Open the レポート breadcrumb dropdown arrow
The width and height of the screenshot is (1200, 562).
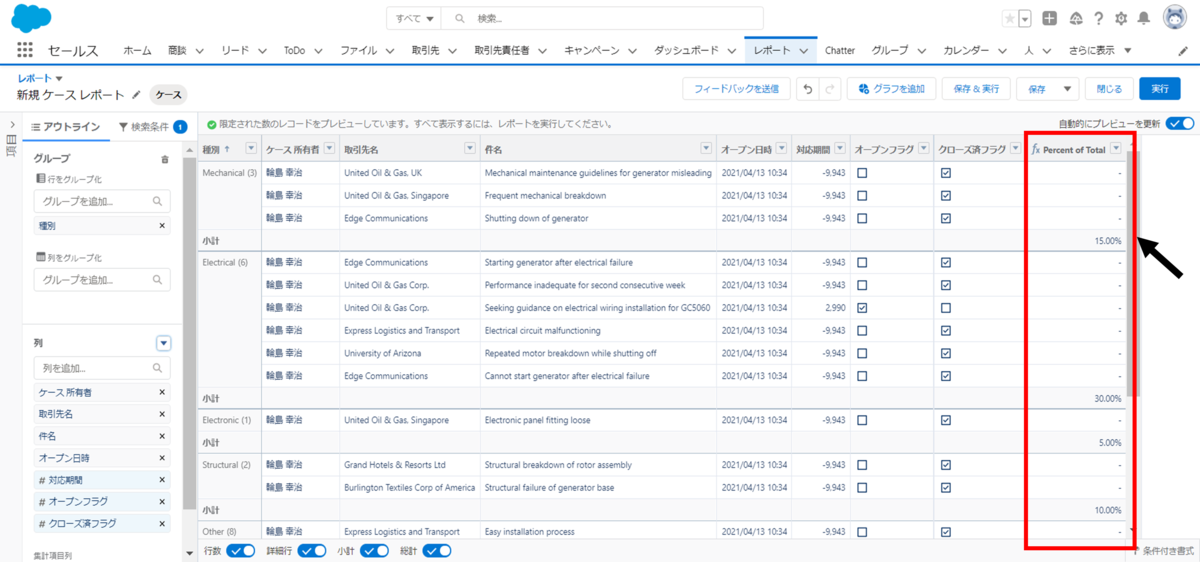pos(59,77)
